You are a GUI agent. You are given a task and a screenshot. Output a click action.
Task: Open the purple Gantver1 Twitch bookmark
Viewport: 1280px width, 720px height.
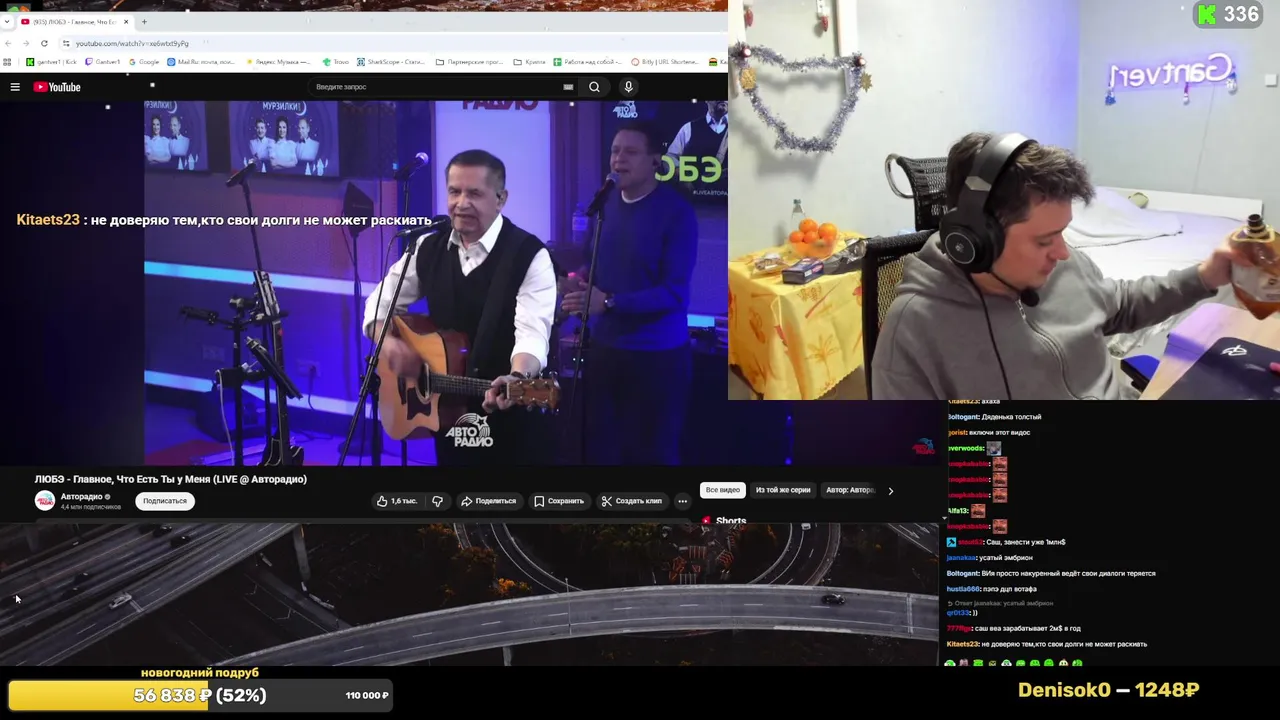pyautogui.click(x=103, y=62)
